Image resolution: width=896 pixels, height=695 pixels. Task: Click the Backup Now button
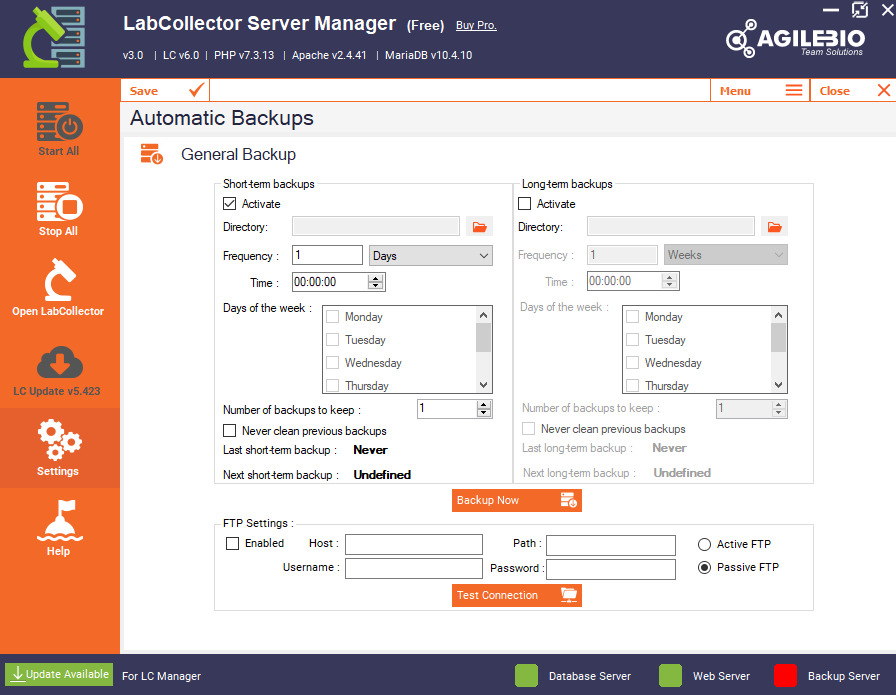point(517,500)
